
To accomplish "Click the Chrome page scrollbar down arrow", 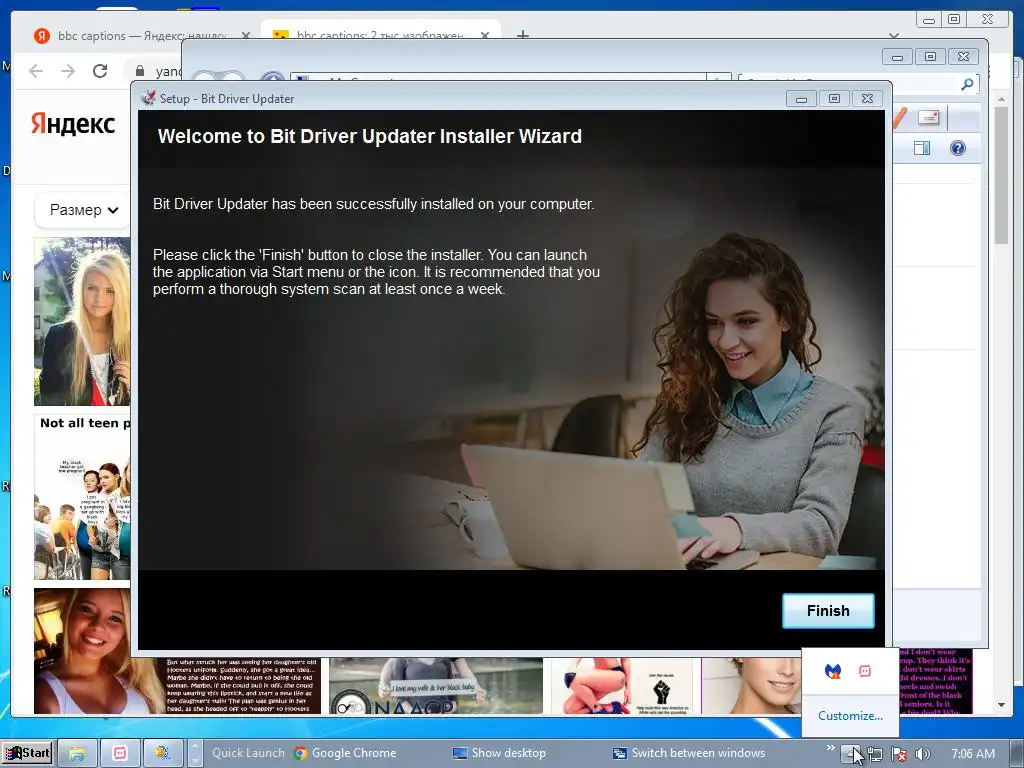I will pyautogui.click(x=1001, y=705).
